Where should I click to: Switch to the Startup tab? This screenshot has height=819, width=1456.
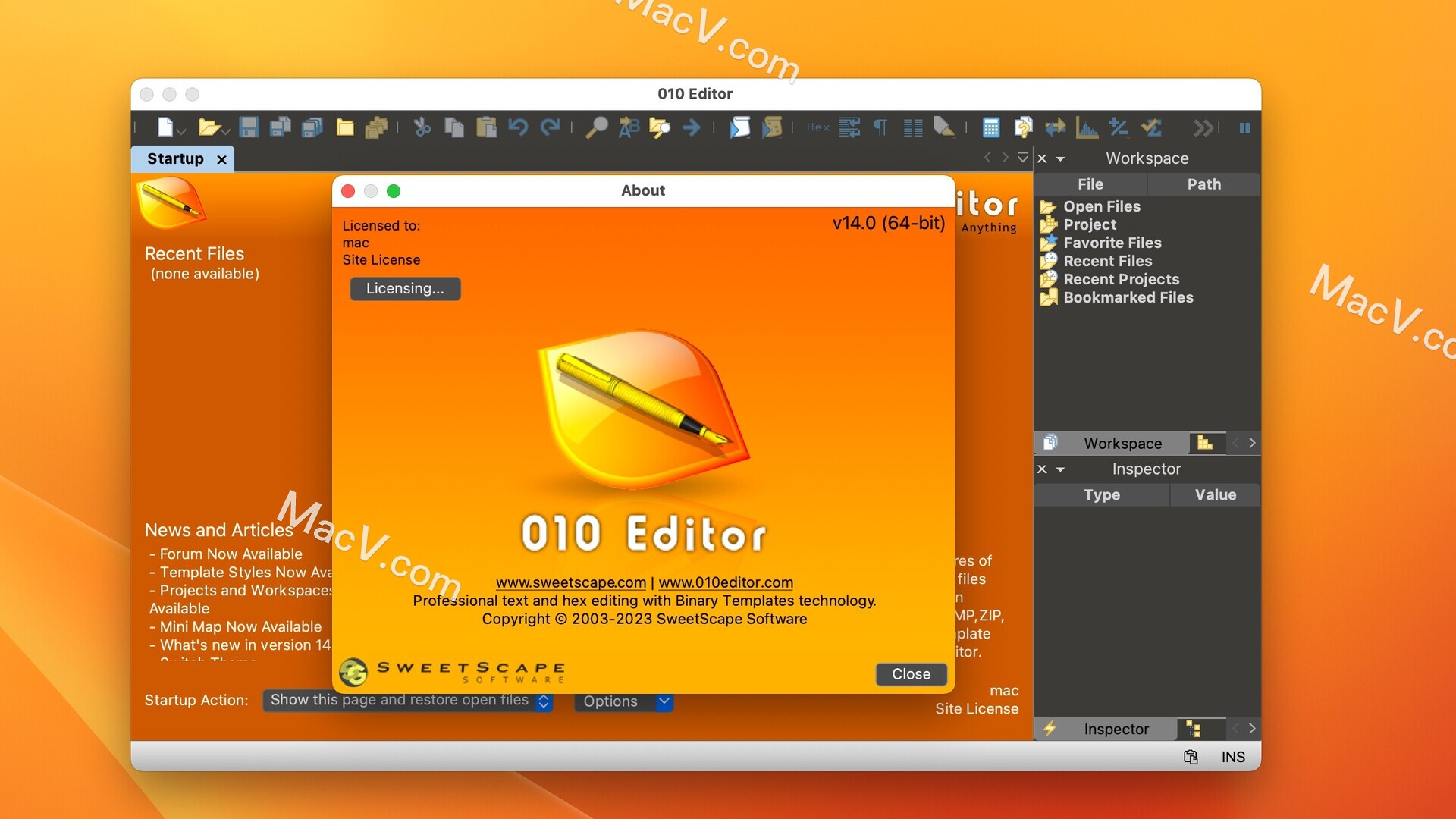175,158
